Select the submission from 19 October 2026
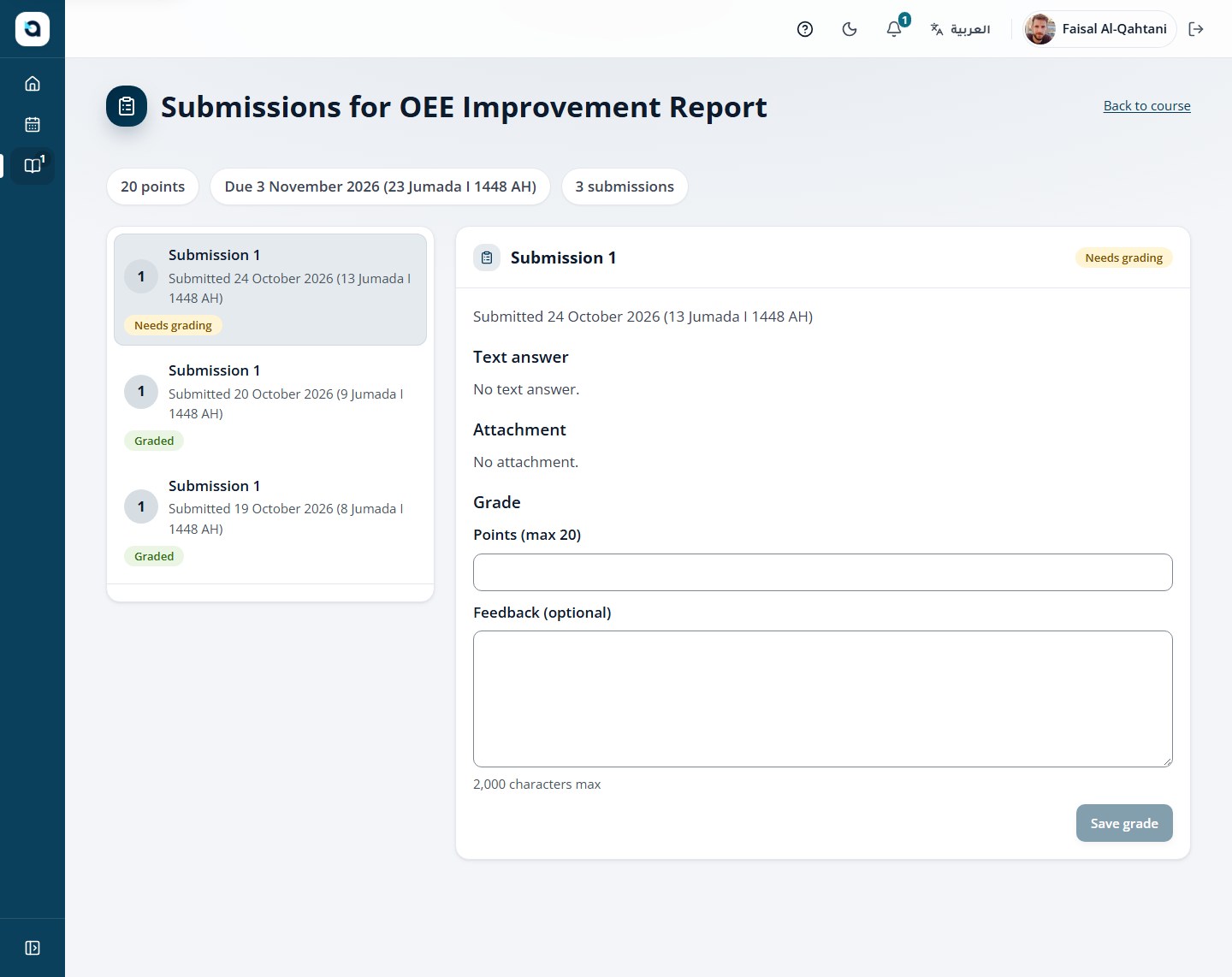This screenshot has width=1232, height=977. coord(270,520)
